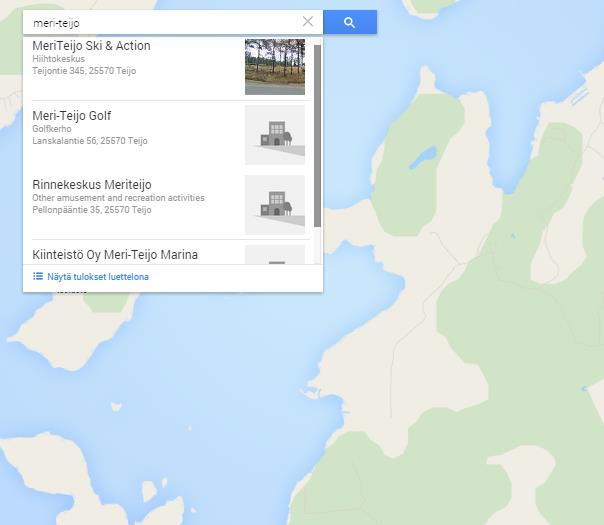The height and width of the screenshot is (525, 604).
Task: Click address Lanskalantie 56, 25570 Teijo
Action: click(x=90, y=141)
